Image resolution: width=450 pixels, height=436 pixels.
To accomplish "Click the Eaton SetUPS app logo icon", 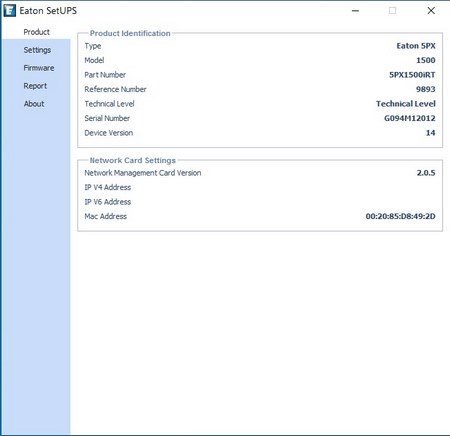I will [9, 11].
